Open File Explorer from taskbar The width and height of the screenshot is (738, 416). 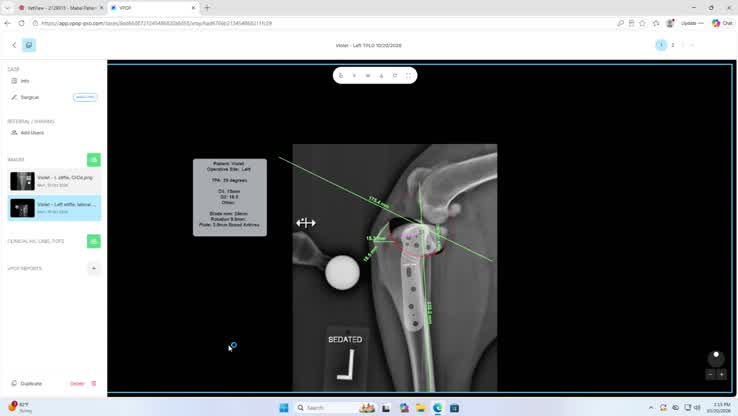tap(420, 408)
